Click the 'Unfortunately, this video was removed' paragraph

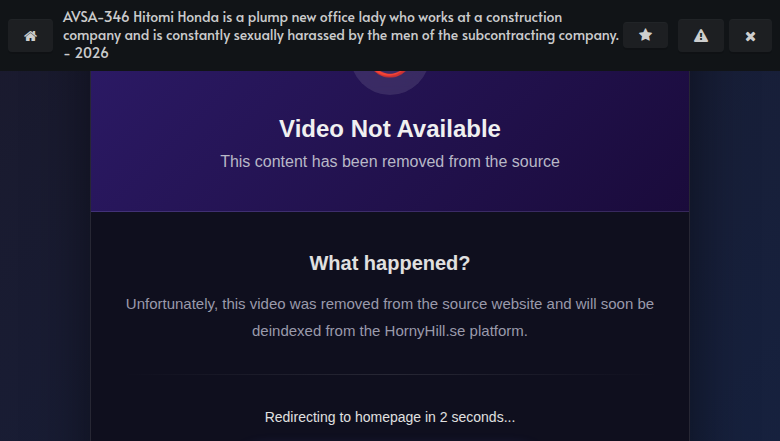pos(390,317)
